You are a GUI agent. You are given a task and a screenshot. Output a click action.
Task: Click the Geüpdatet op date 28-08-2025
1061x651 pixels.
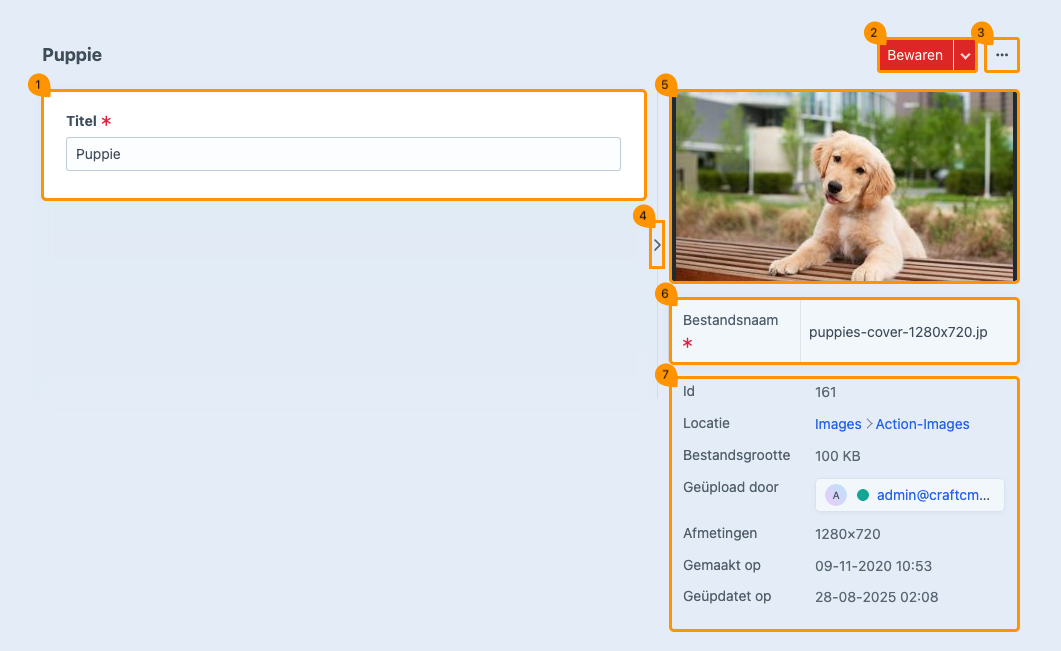tap(876, 598)
